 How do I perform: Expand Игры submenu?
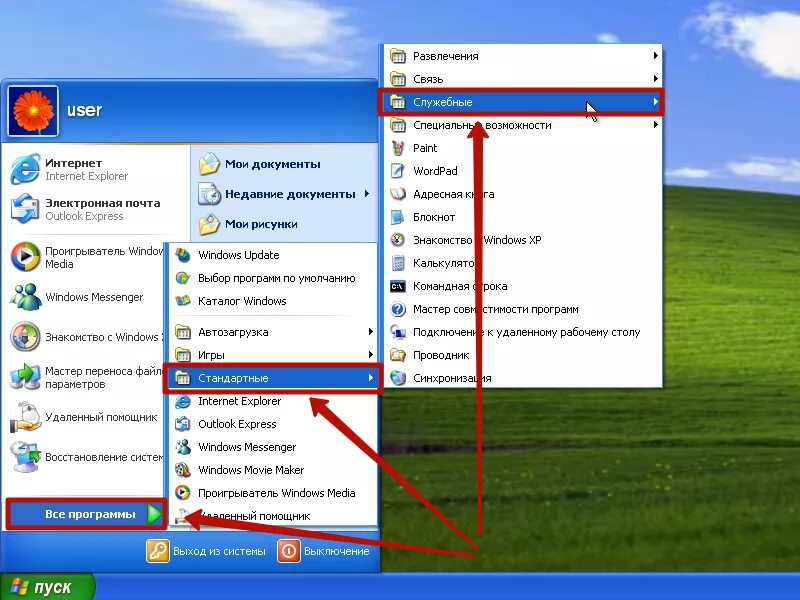273,355
